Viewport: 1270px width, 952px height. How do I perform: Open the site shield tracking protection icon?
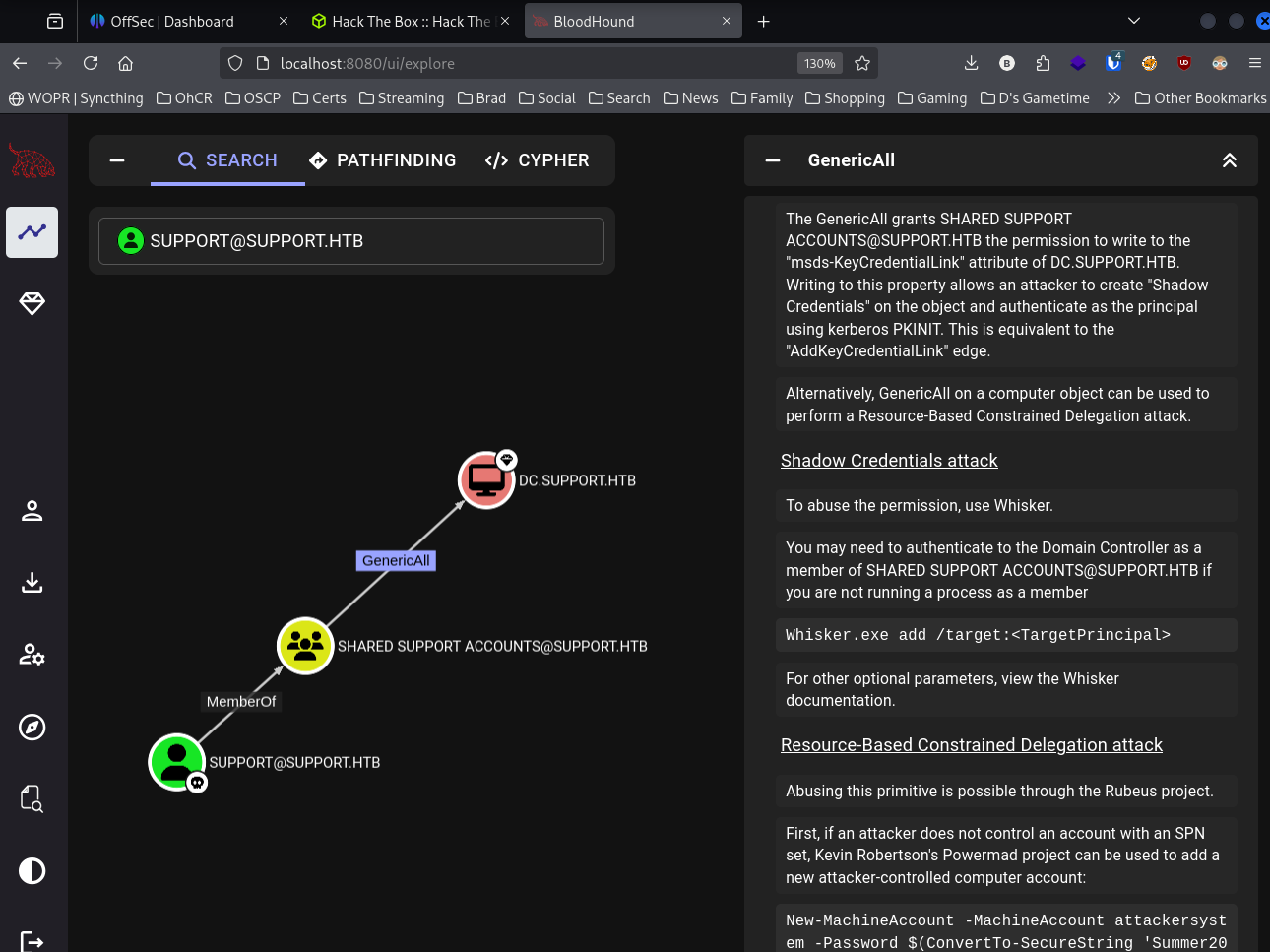(x=235, y=63)
